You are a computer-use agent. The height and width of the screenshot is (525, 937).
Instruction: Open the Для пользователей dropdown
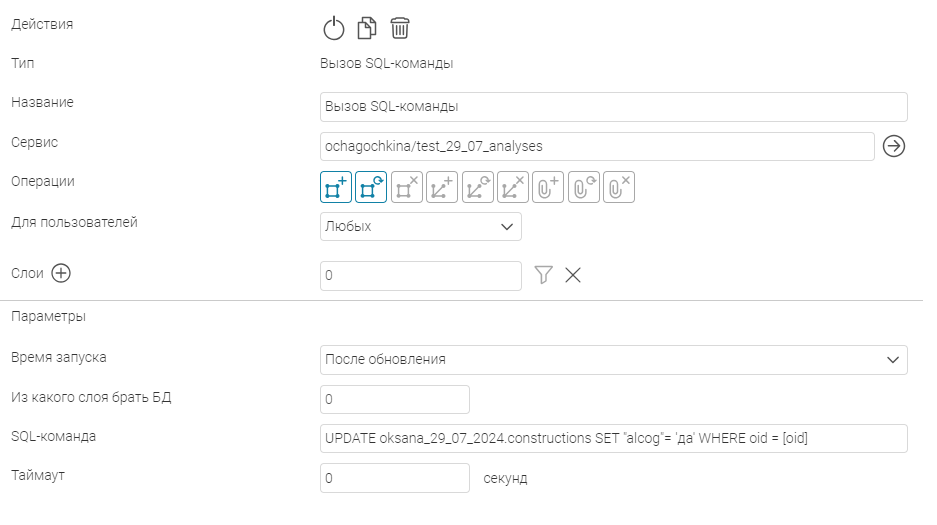click(421, 226)
